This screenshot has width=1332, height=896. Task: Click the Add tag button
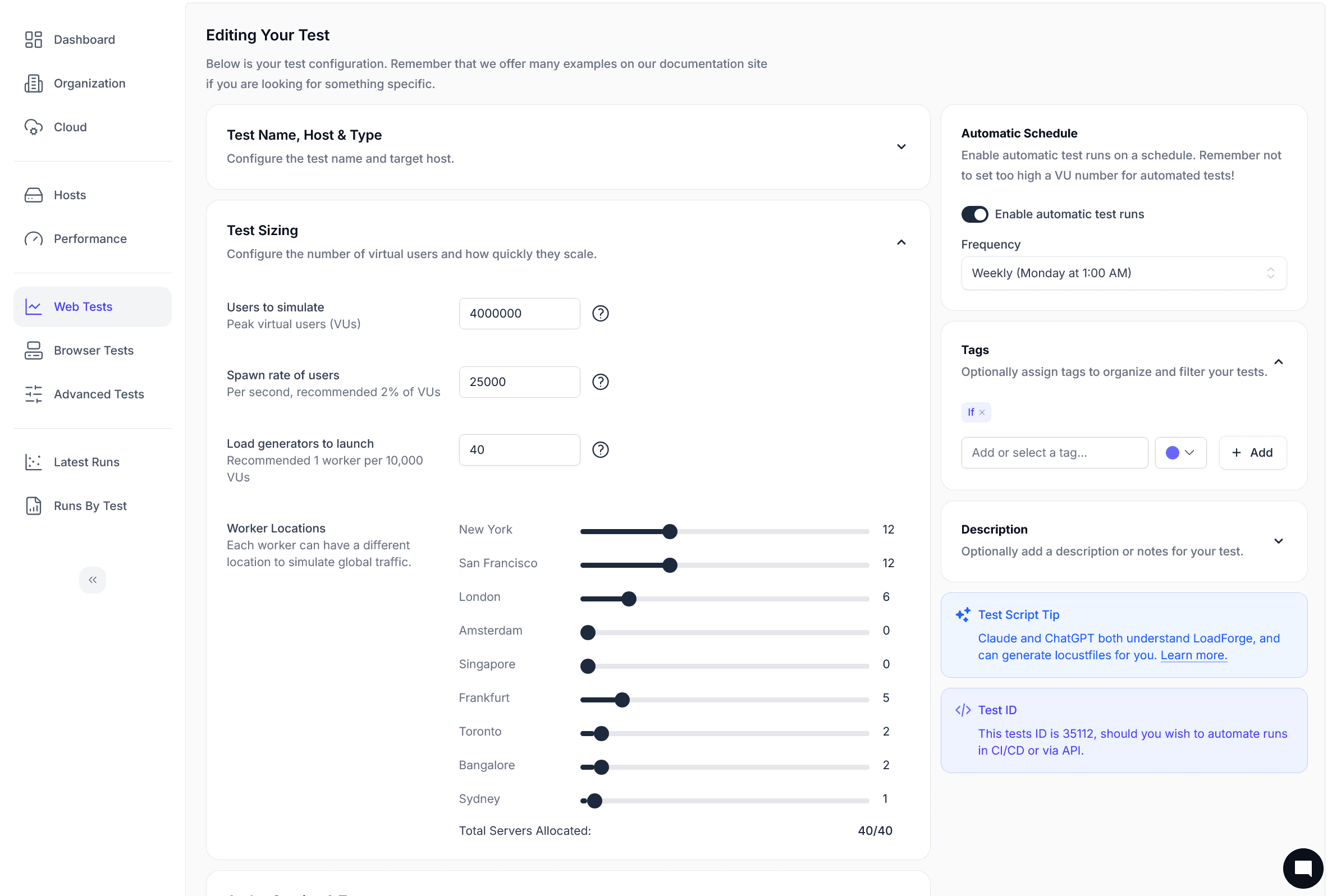[x=1252, y=452]
